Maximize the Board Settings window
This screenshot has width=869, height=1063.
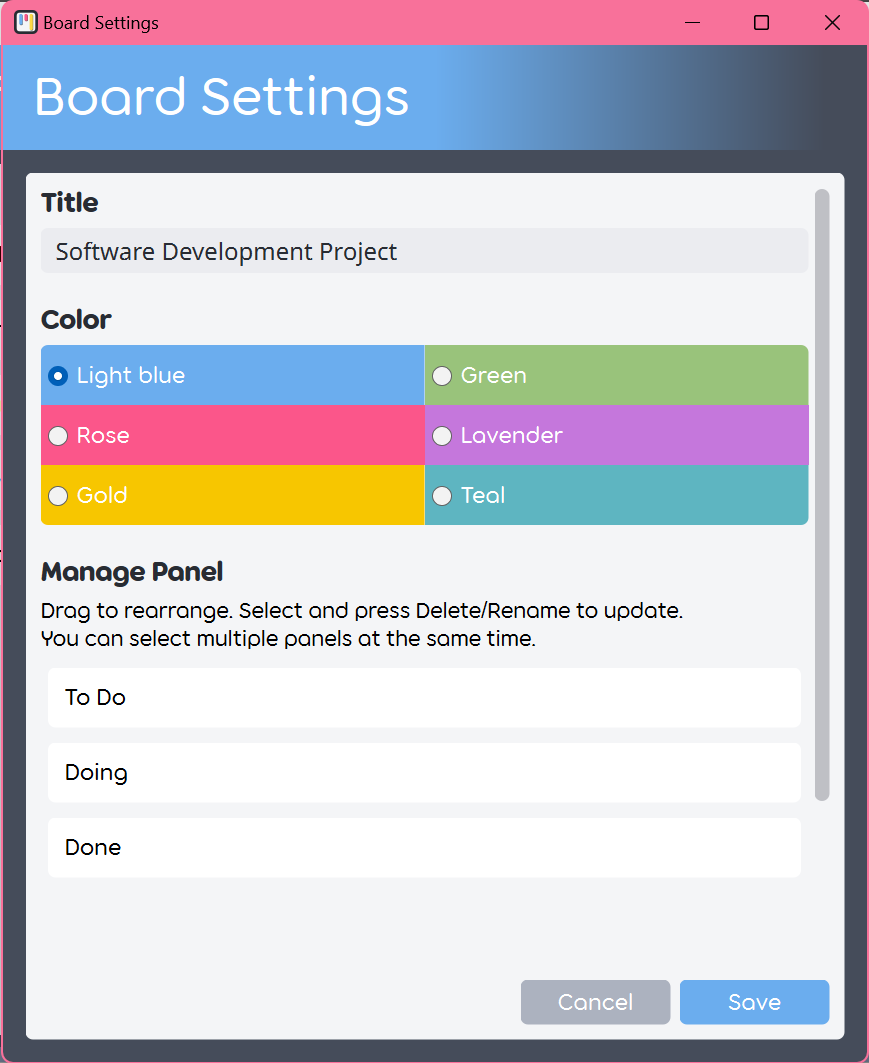[761, 22]
